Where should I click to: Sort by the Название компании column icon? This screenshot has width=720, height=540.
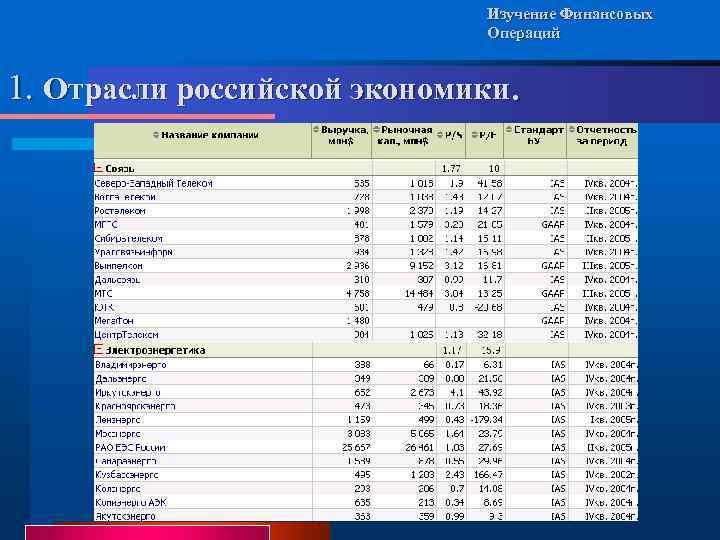point(156,135)
